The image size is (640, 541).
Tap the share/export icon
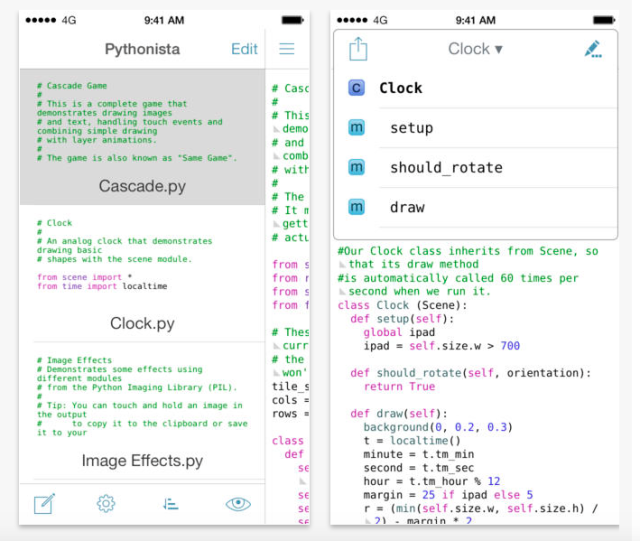click(358, 49)
